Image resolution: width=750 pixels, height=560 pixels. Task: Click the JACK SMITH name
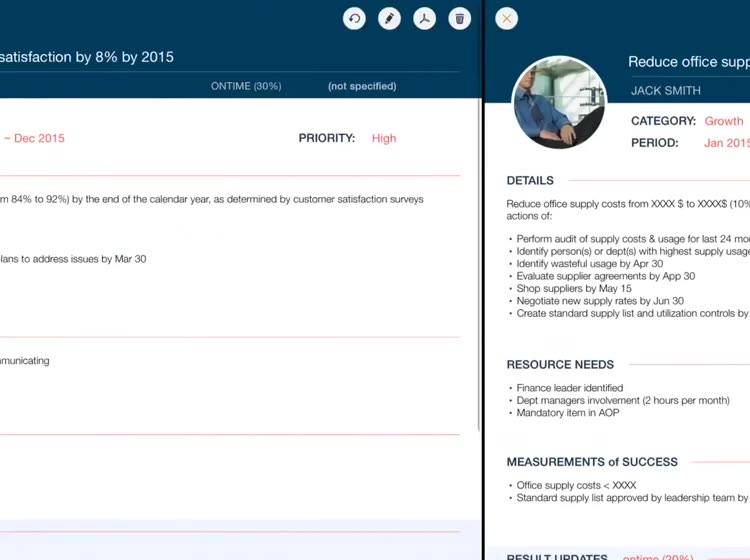(666, 90)
